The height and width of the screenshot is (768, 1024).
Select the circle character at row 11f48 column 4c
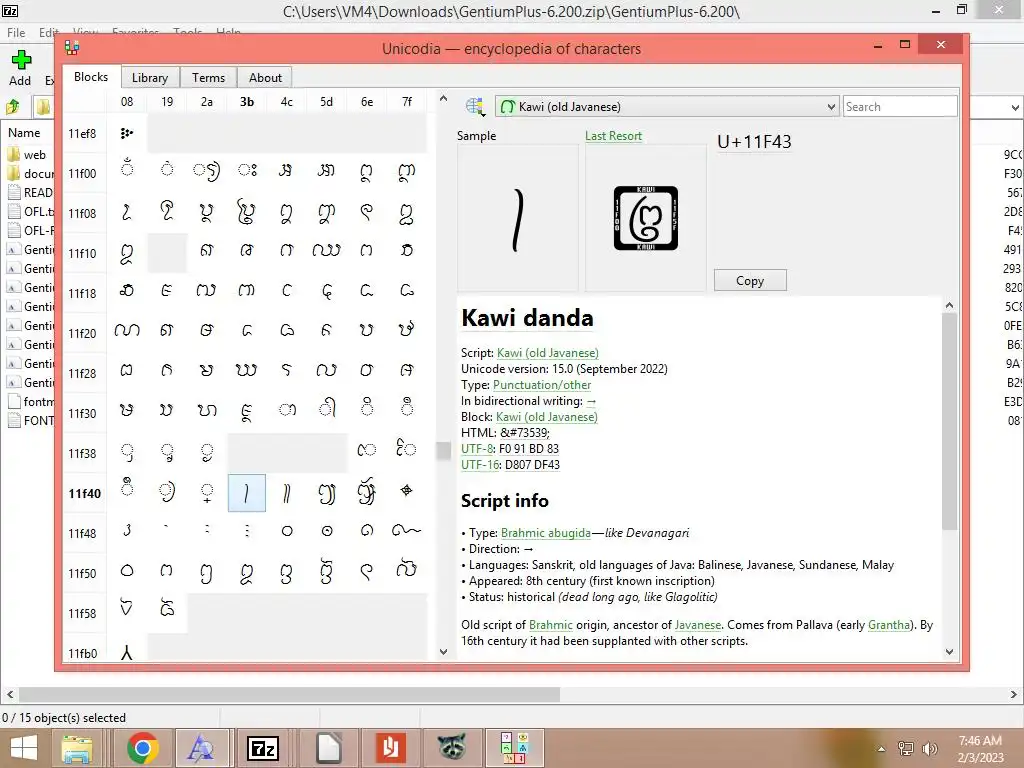point(287,533)
